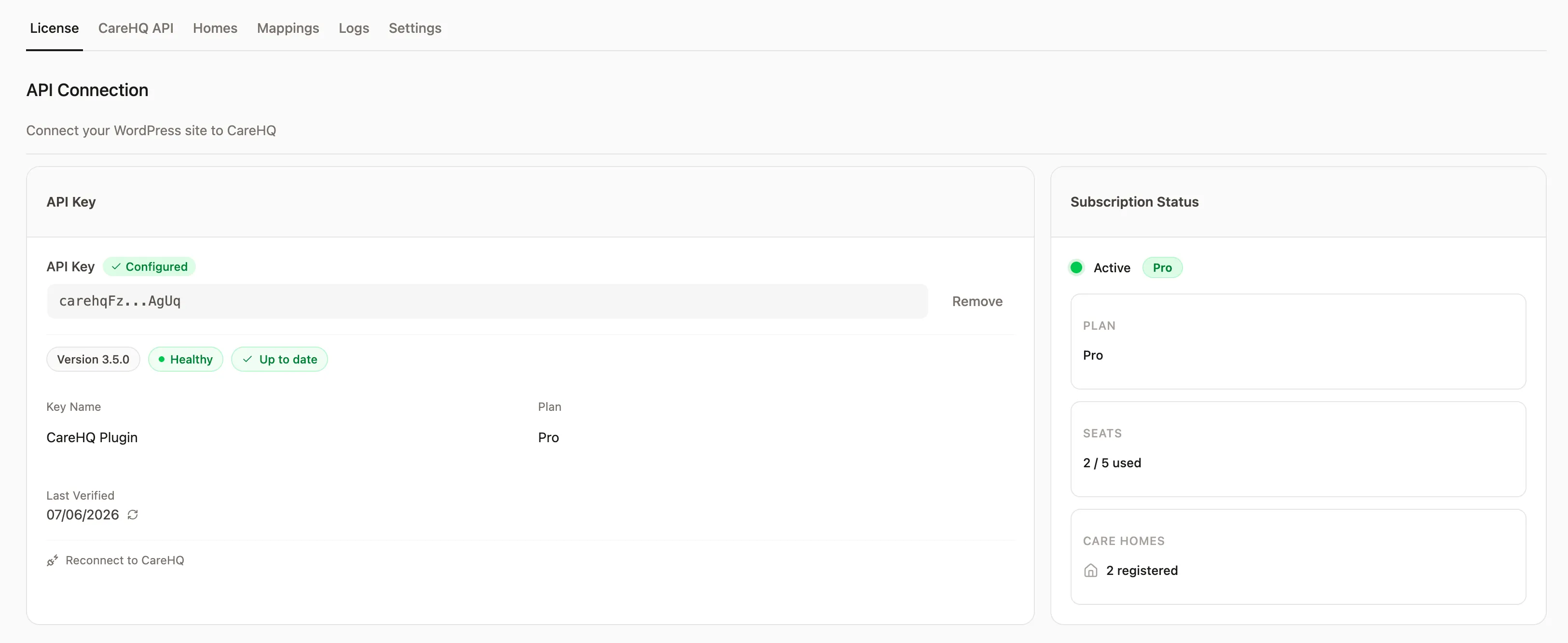Click the 'Last Verified' label
Screen dimensions: 1568x643
(81, 496)
